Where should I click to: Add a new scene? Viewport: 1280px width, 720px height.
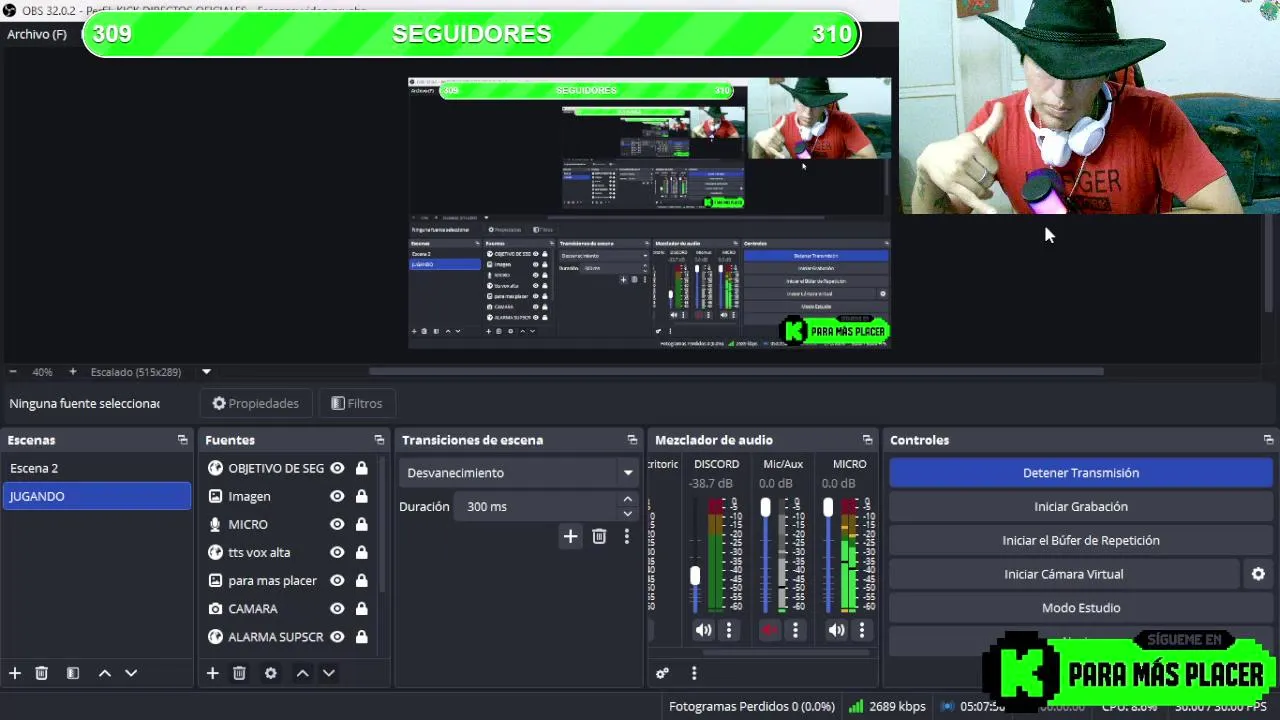(x=15, y=673)
